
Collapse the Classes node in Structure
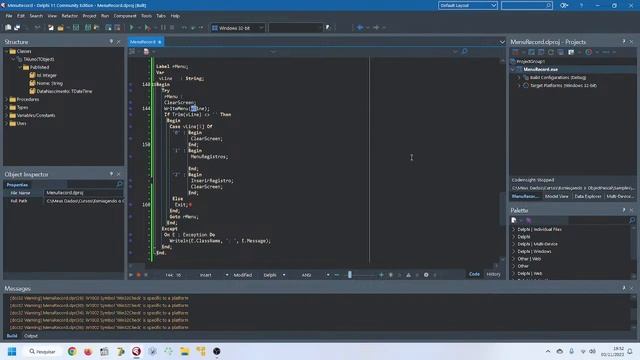(7, 51)
